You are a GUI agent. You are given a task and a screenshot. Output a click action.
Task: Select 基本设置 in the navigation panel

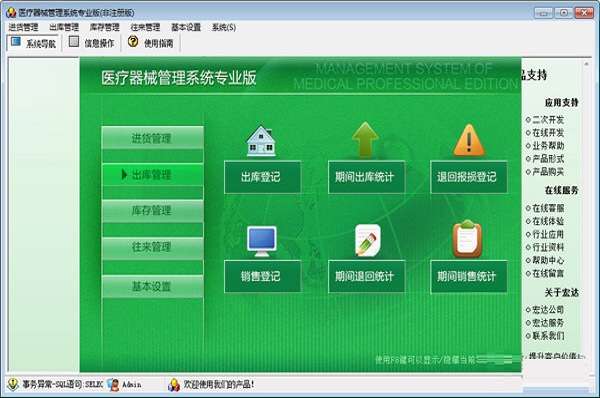[x=153, y=286]
